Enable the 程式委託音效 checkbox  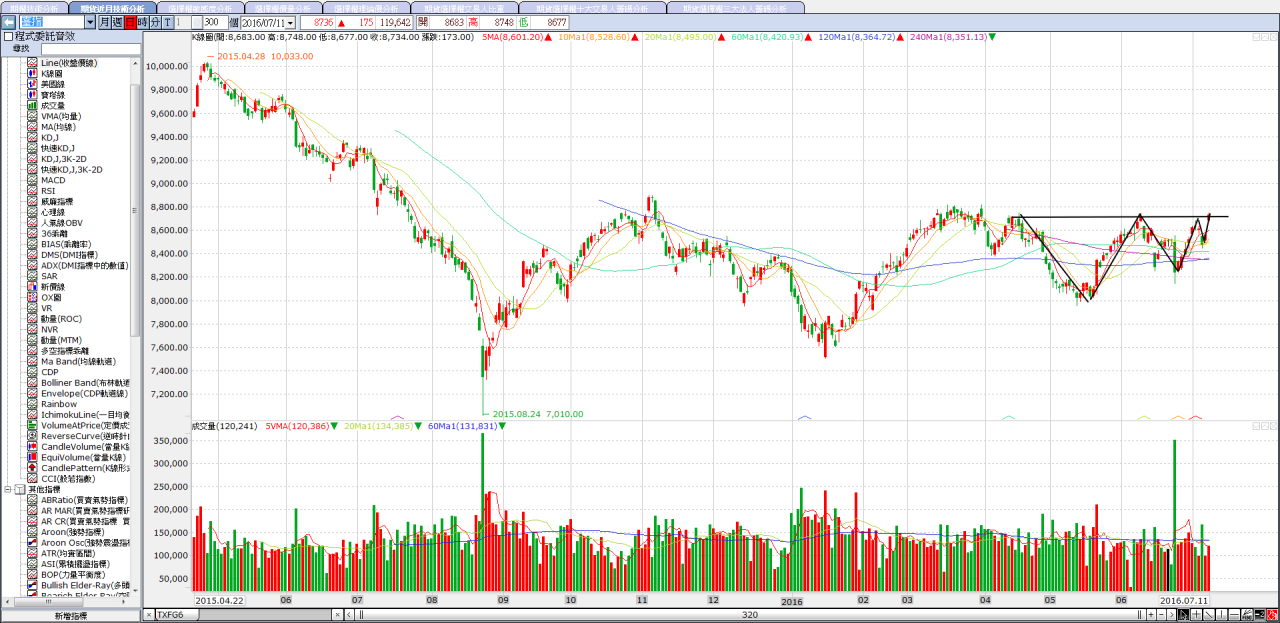coord(9,36)
